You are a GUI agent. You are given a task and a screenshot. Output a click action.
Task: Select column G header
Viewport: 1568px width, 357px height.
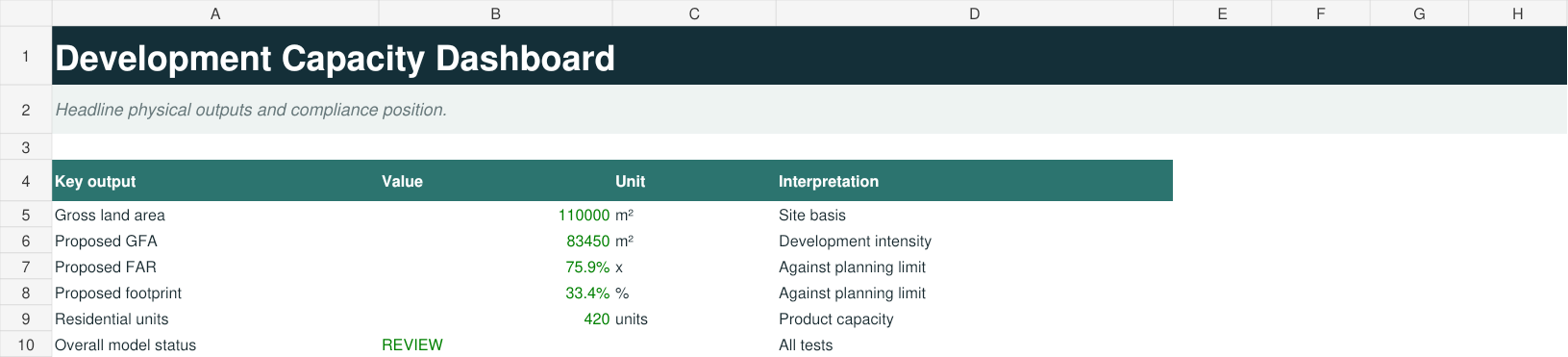pos(1419,13)
